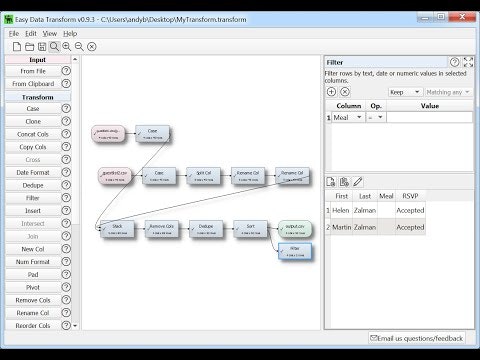Screen dimensions: 480x360
Task: Click the Meal column header in table
Action: click(386, 196)
